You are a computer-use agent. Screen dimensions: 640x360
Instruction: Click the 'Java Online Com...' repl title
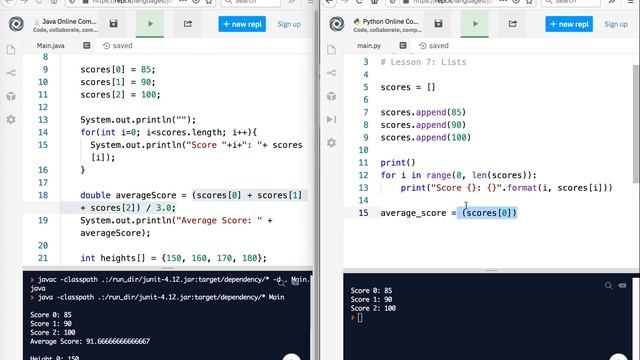(69, 21)
